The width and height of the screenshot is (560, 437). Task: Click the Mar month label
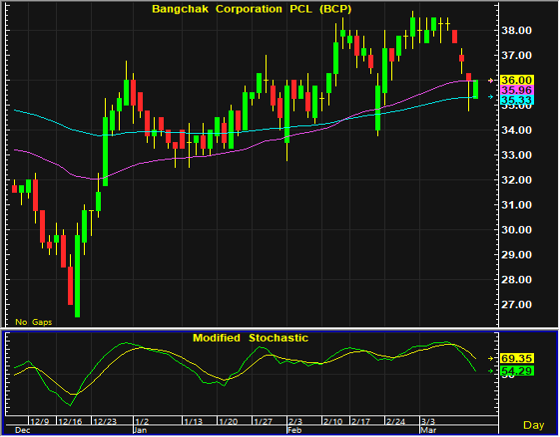[428, 430]
